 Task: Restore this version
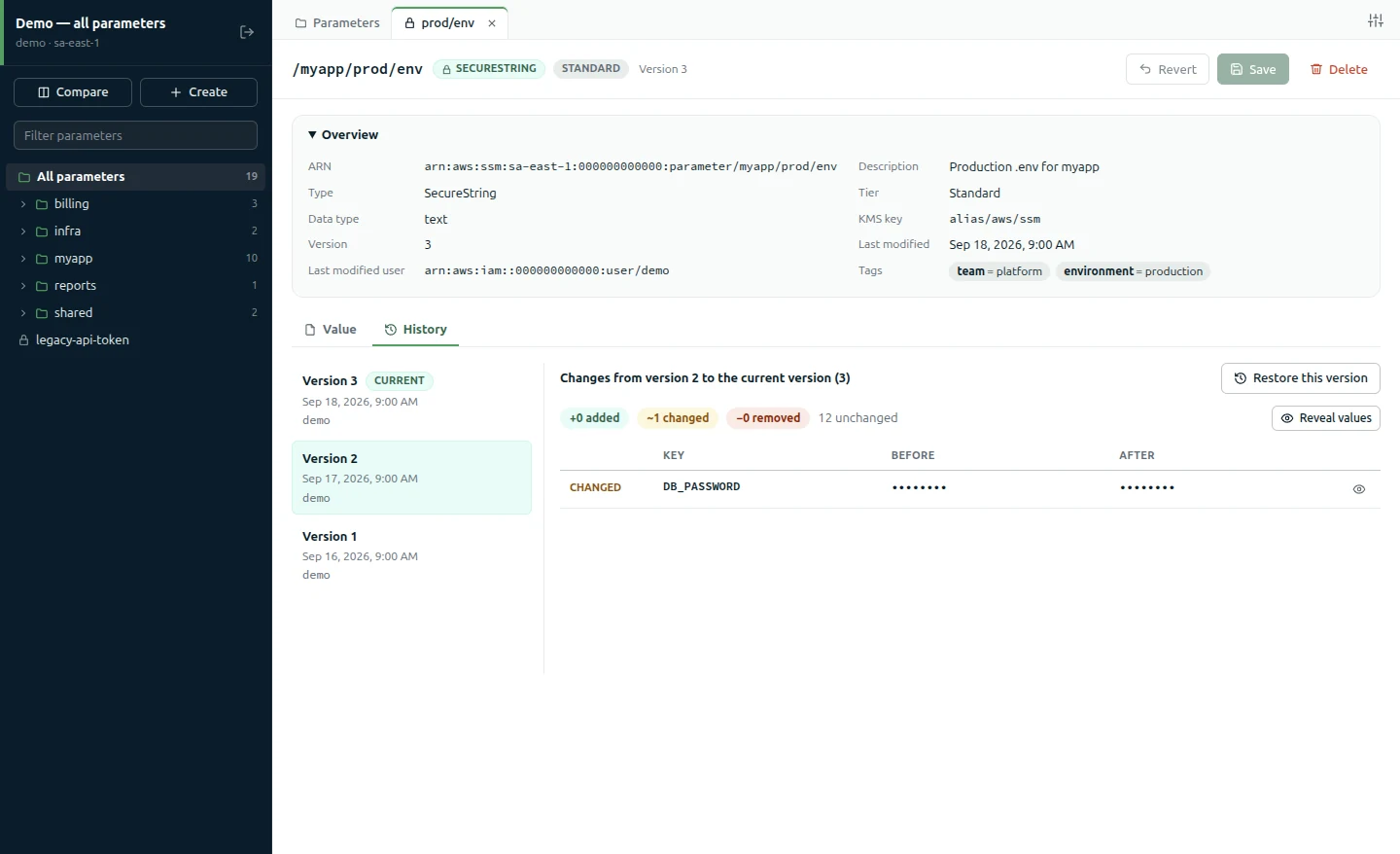[x=1301, y=378]
